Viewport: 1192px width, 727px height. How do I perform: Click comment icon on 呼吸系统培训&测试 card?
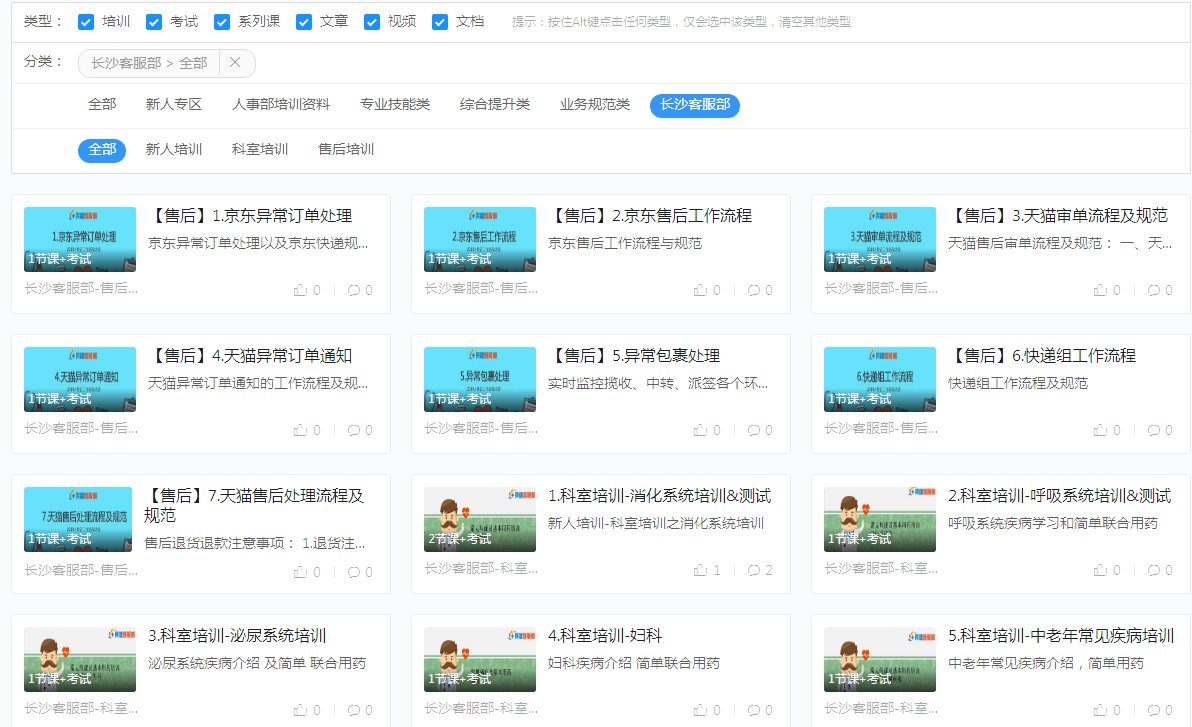[1153, 570]
